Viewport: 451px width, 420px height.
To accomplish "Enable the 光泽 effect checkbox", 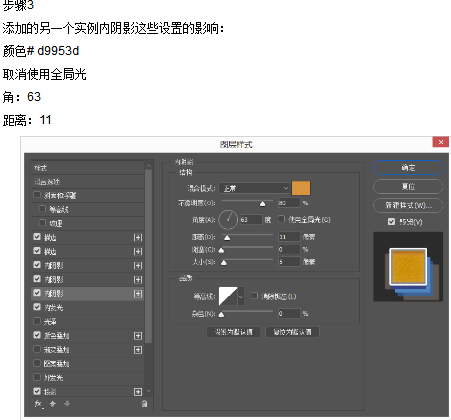I will (x=37, y=321).
